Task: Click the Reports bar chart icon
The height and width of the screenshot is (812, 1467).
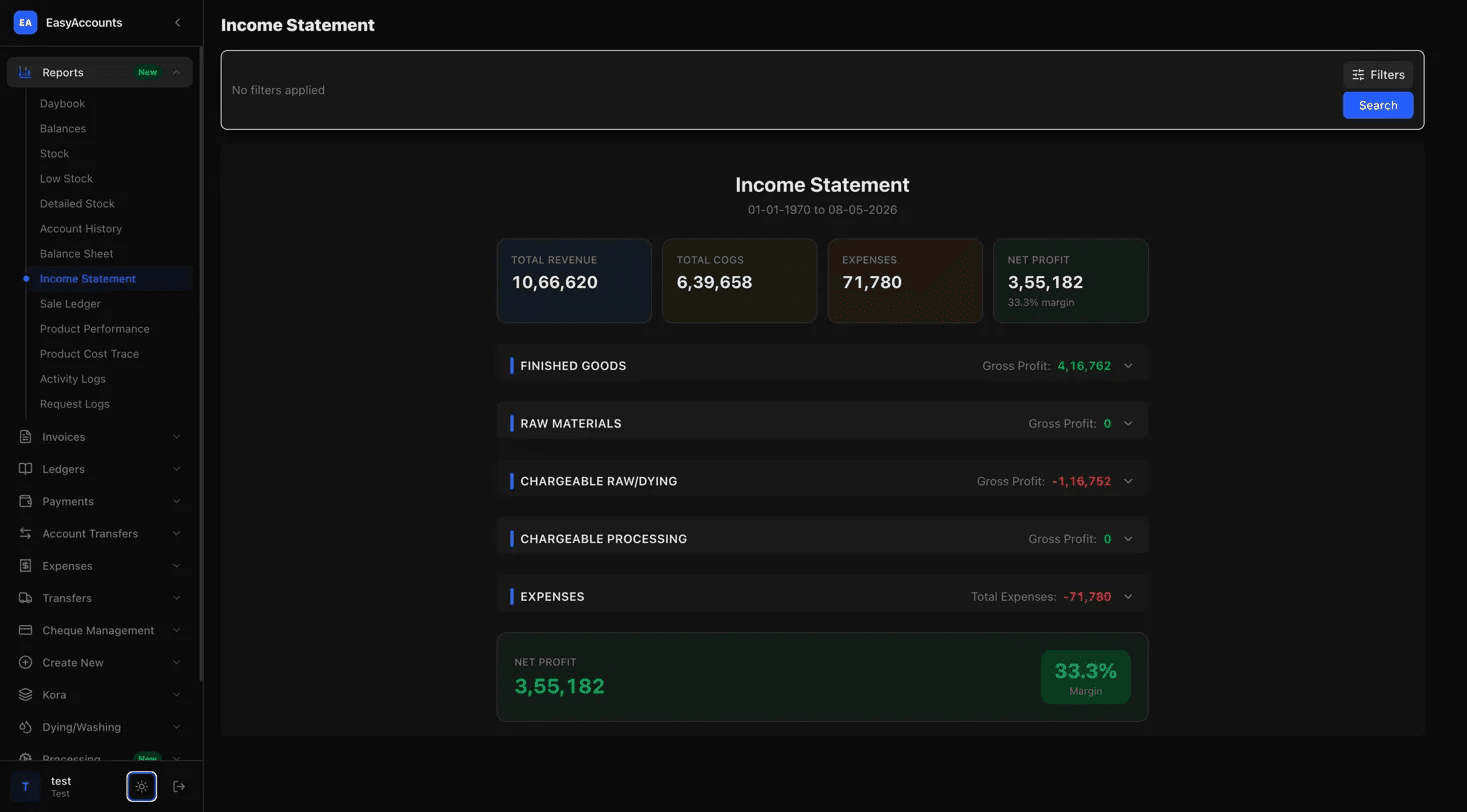Action: coord(25,72)
